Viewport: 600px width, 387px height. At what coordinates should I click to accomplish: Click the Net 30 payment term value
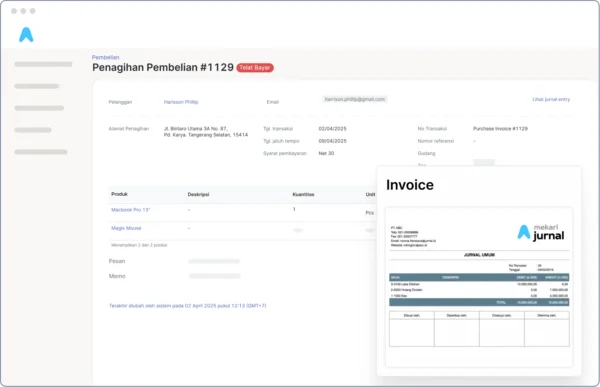326,153
